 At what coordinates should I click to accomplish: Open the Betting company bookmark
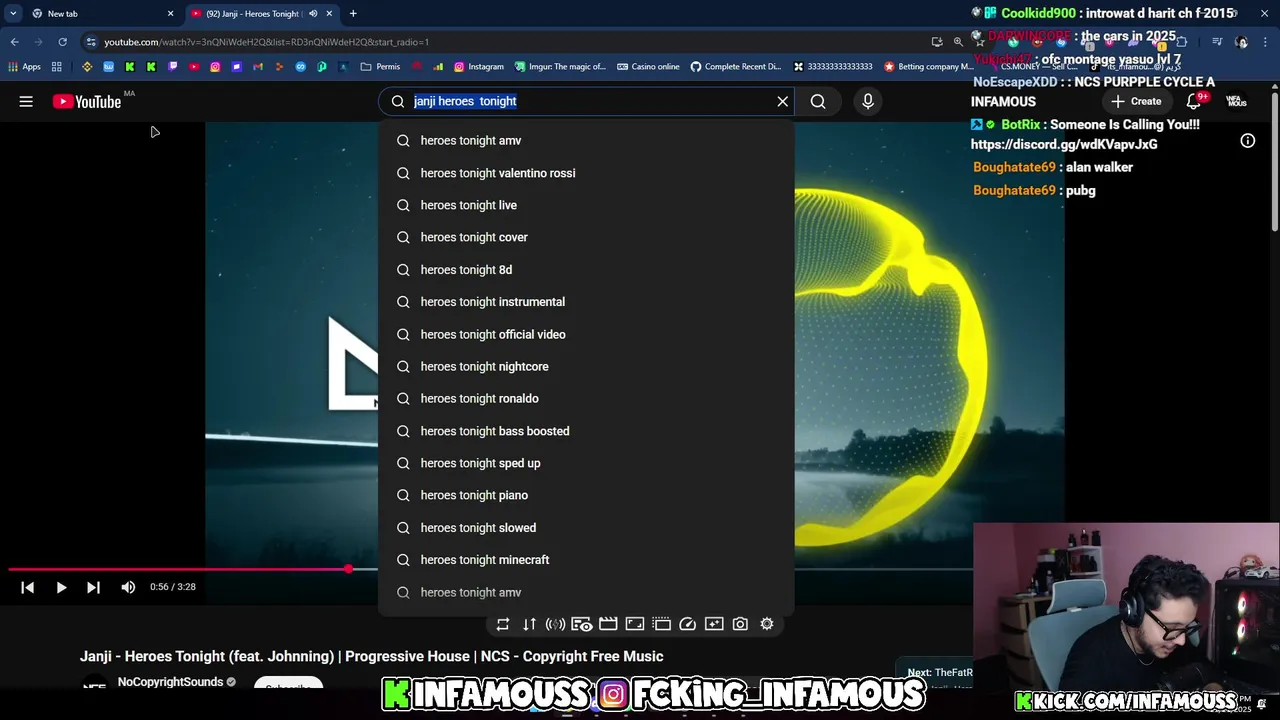coord(928,67)
